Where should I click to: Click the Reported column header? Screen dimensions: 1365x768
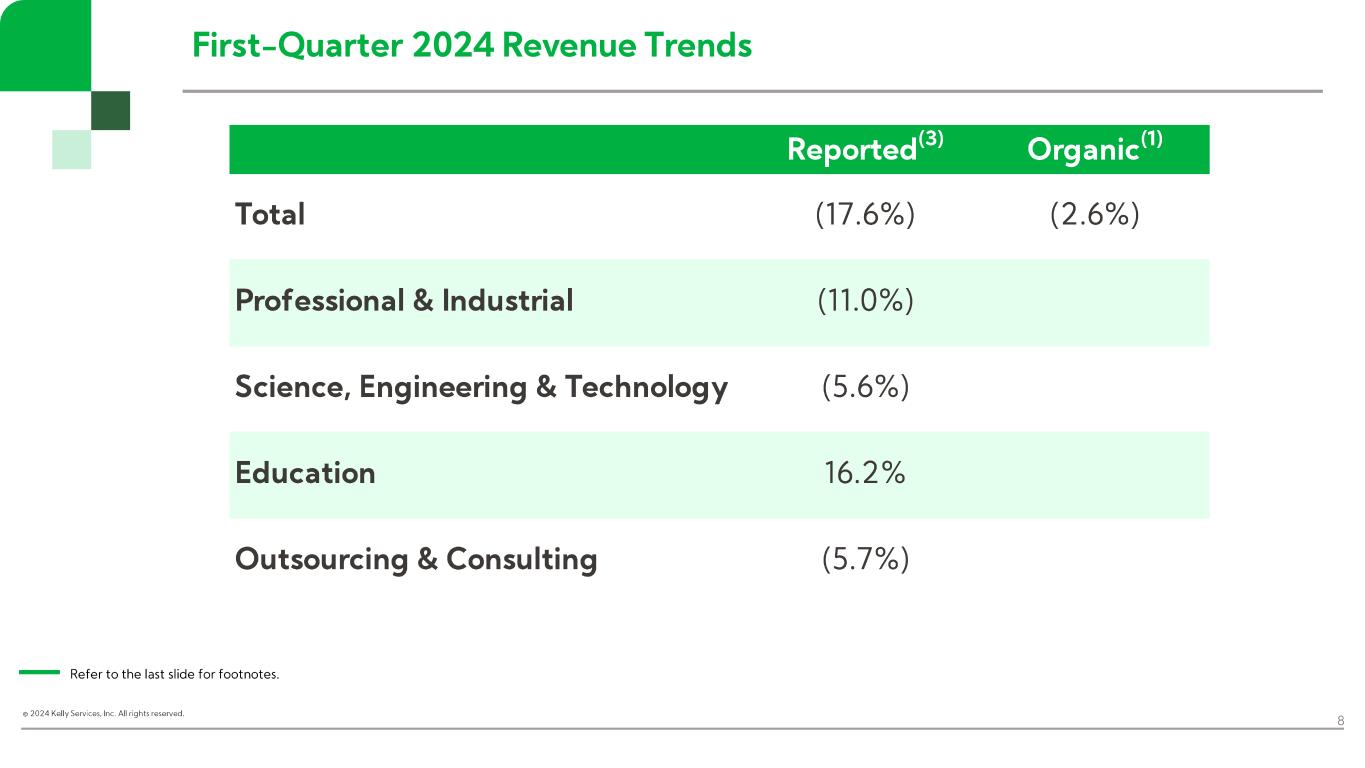[x=865, y=149]
